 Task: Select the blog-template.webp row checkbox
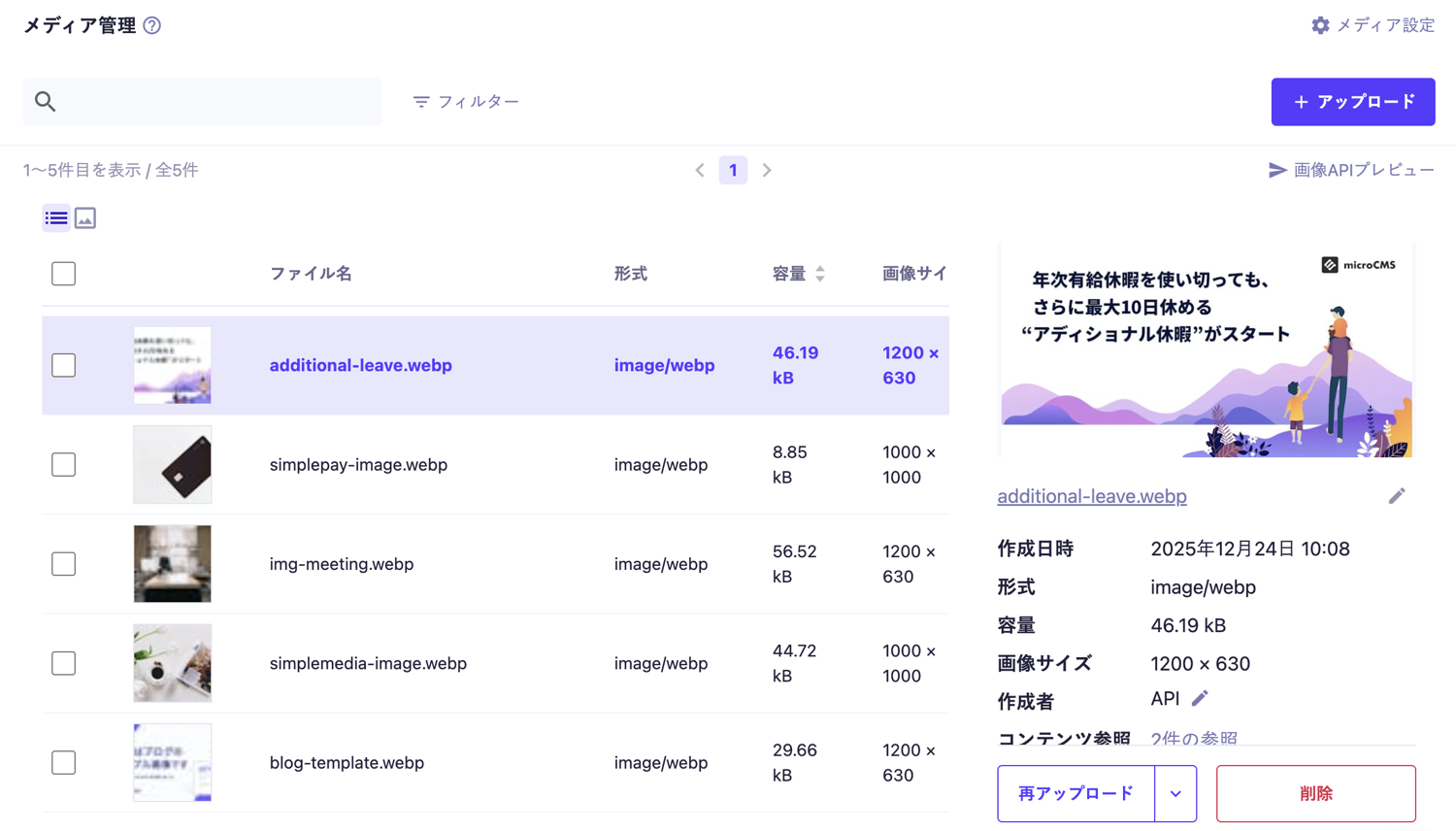pyautogui.click(x=64, y=763)
